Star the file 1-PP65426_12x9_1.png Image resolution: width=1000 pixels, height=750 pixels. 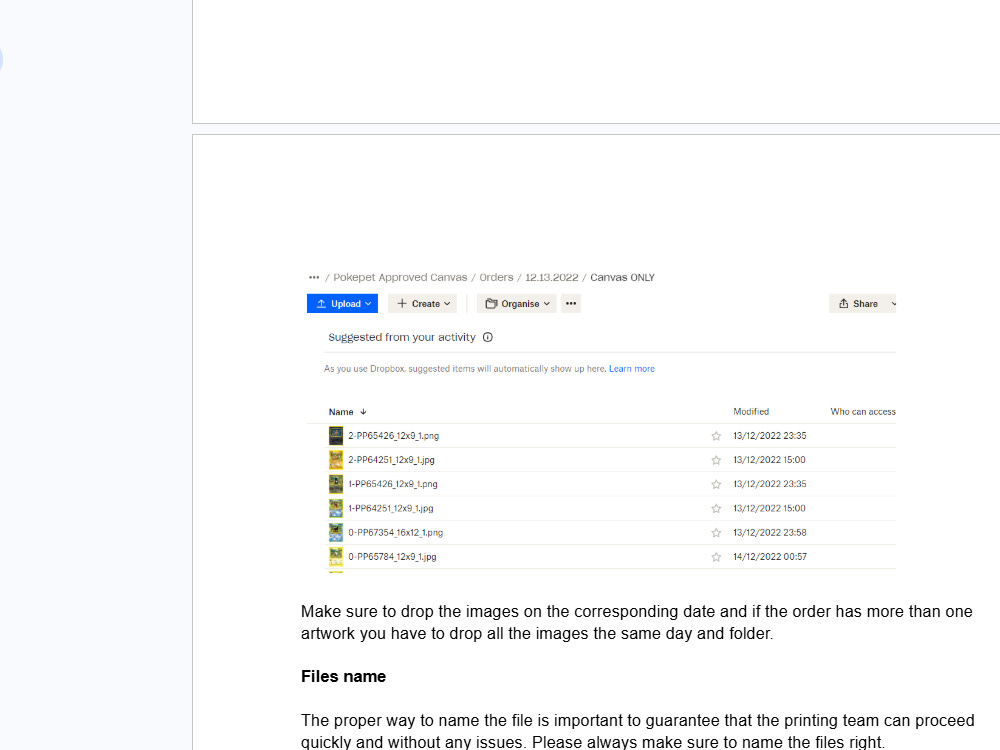click(x=716, y=485)
